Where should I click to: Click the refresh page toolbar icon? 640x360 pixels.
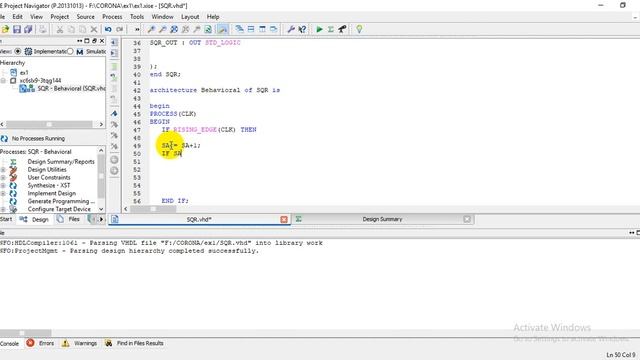(x=208, y=29)
